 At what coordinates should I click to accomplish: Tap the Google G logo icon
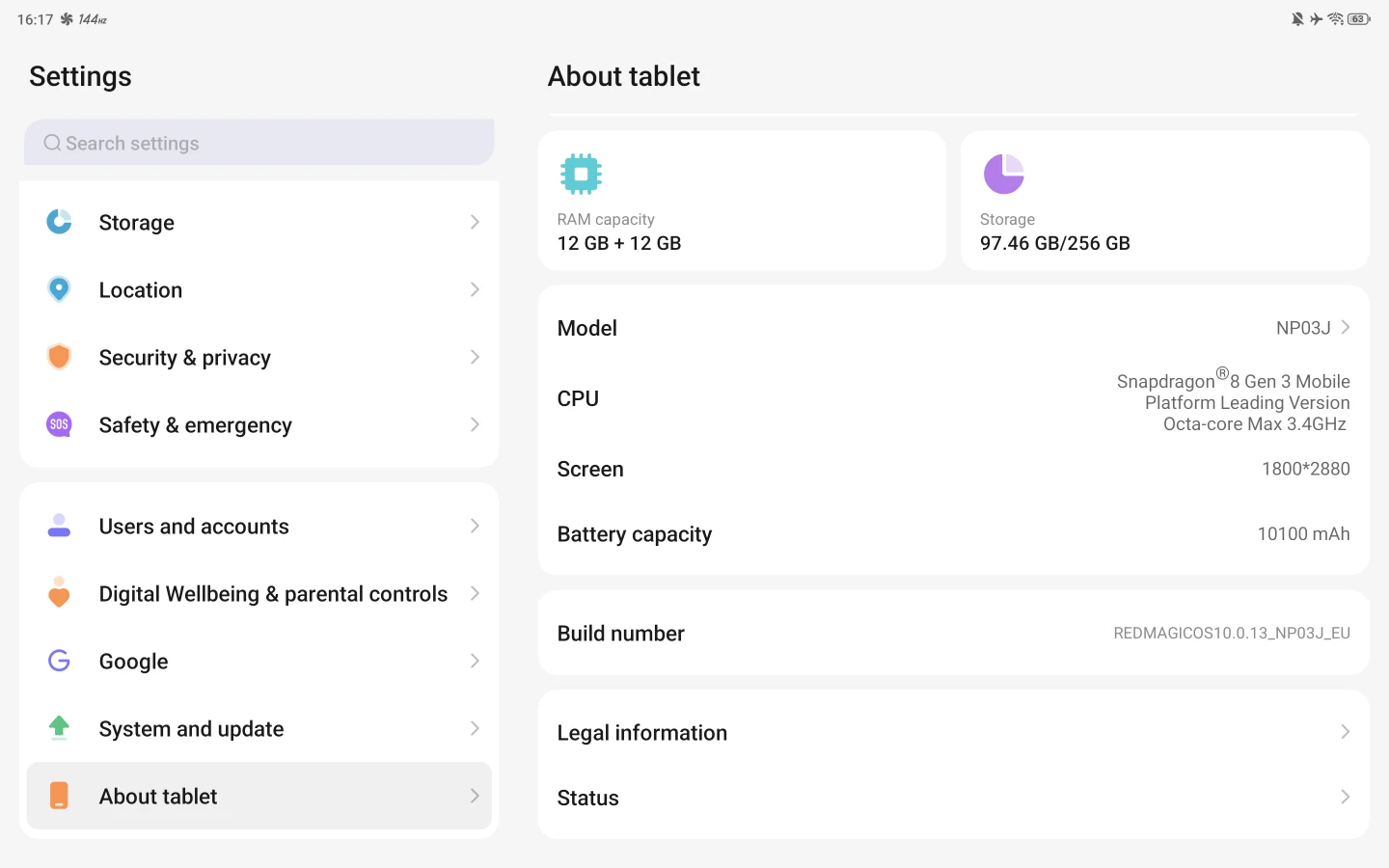[59, 661]
